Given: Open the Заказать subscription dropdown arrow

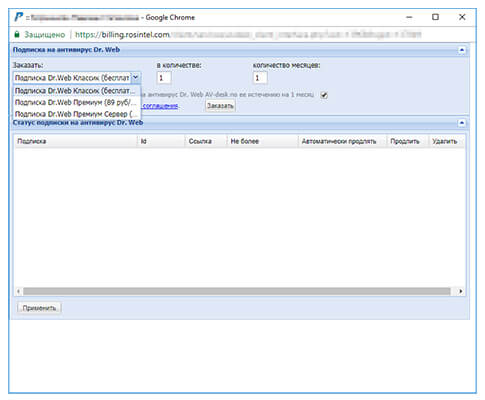Looking at the screenshot, I should click(x=136, y=78).
